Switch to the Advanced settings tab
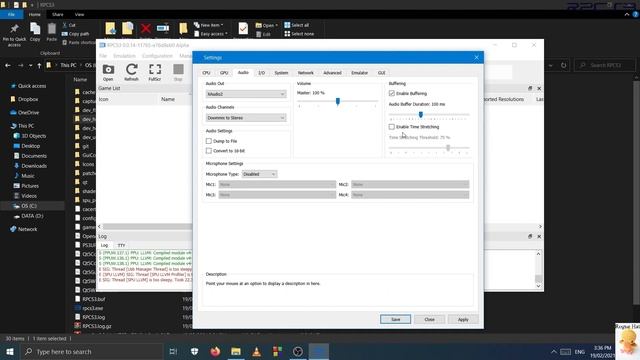The height and width of the screenshot is (360, 640). [332, 73]
